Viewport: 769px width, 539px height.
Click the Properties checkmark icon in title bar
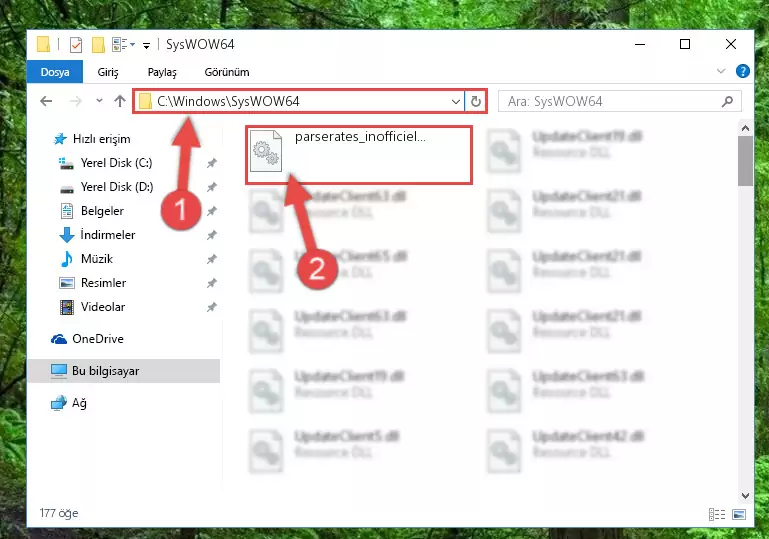click(x=76, y=45)
